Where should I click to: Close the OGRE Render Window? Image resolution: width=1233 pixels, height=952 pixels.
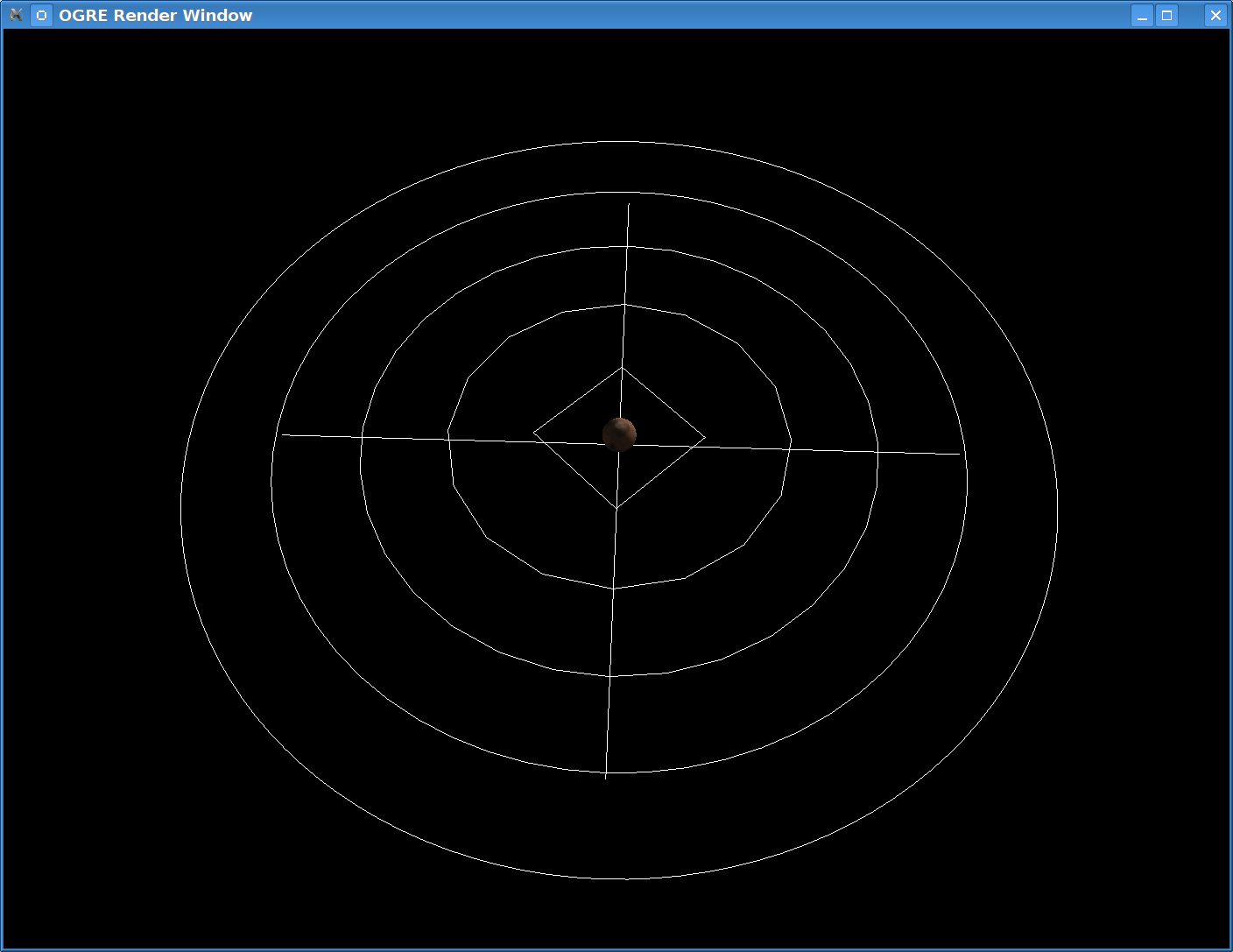1215,15
